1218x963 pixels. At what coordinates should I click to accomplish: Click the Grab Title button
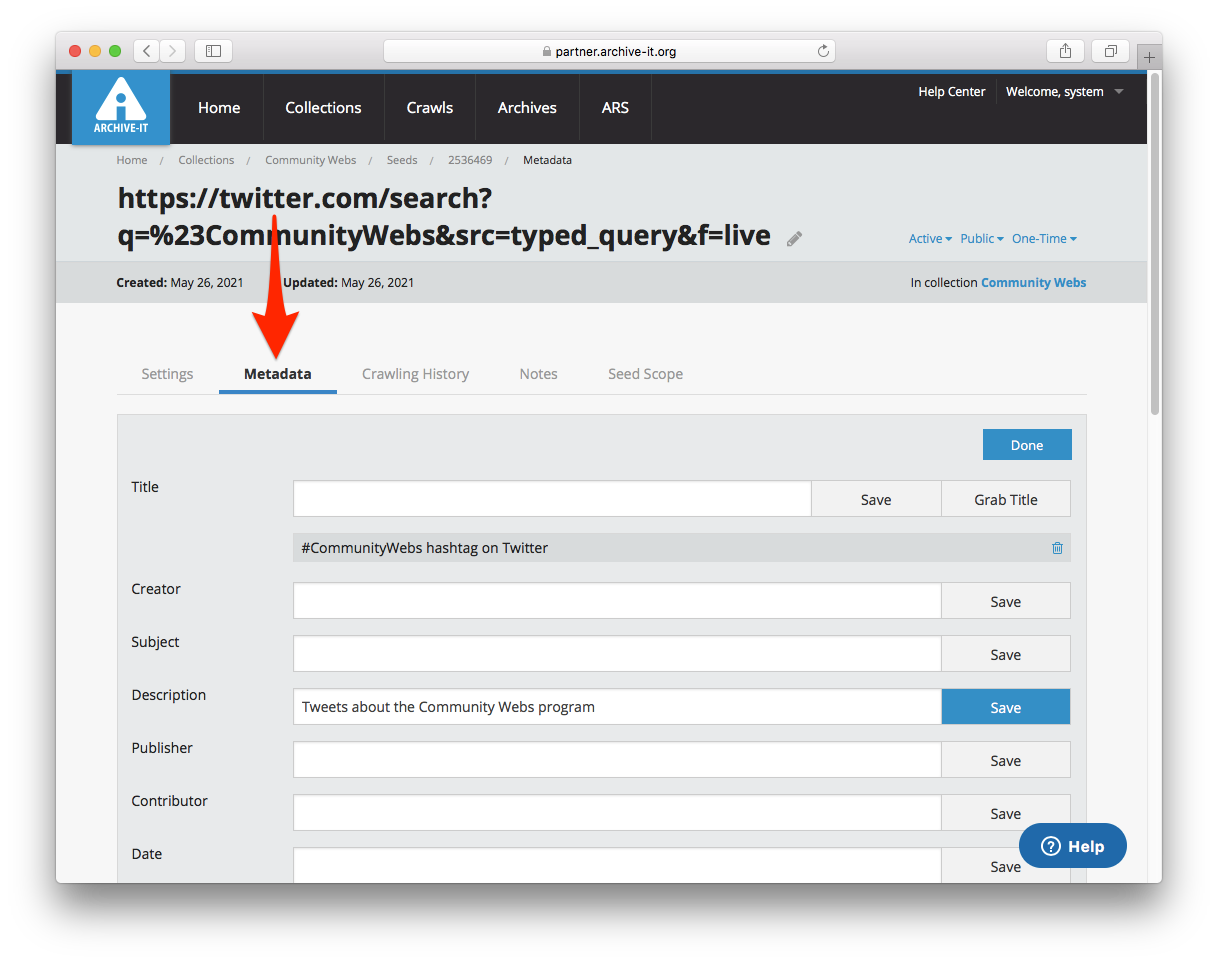[x=1005, y=499]
